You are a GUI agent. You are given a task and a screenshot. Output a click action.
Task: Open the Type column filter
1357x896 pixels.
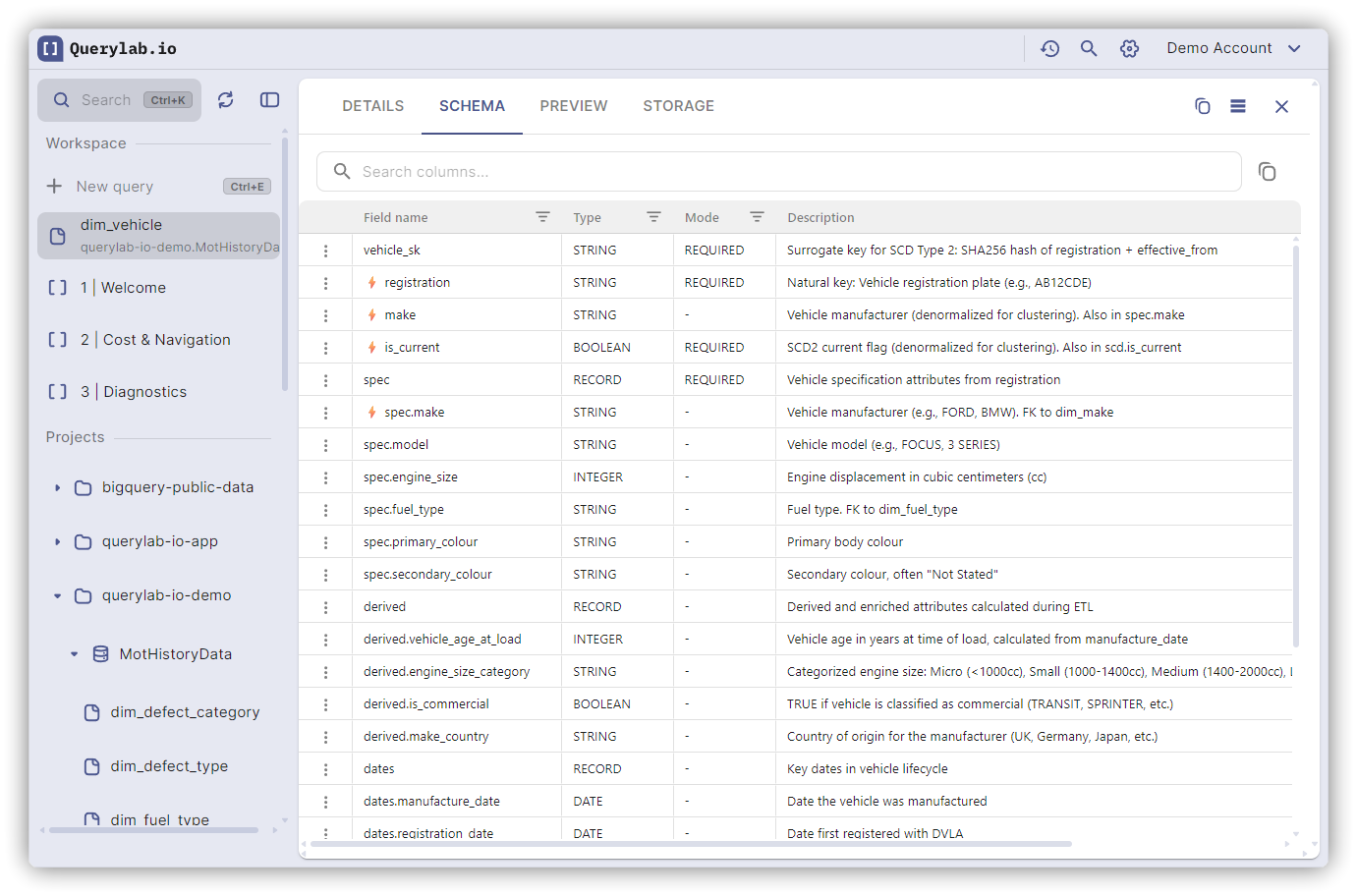tap(653, 217)
